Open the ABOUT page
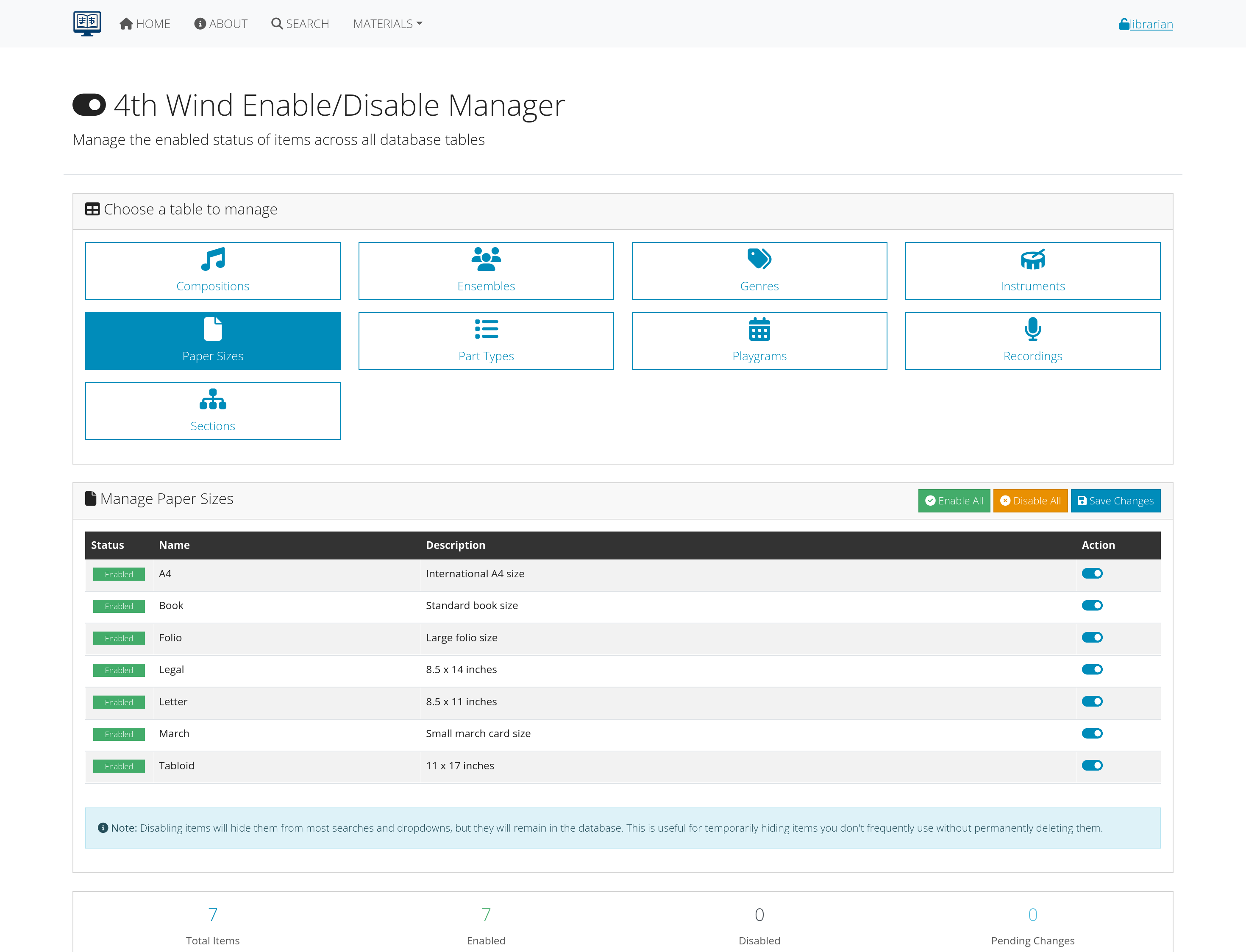 click(x=221, y=23)
